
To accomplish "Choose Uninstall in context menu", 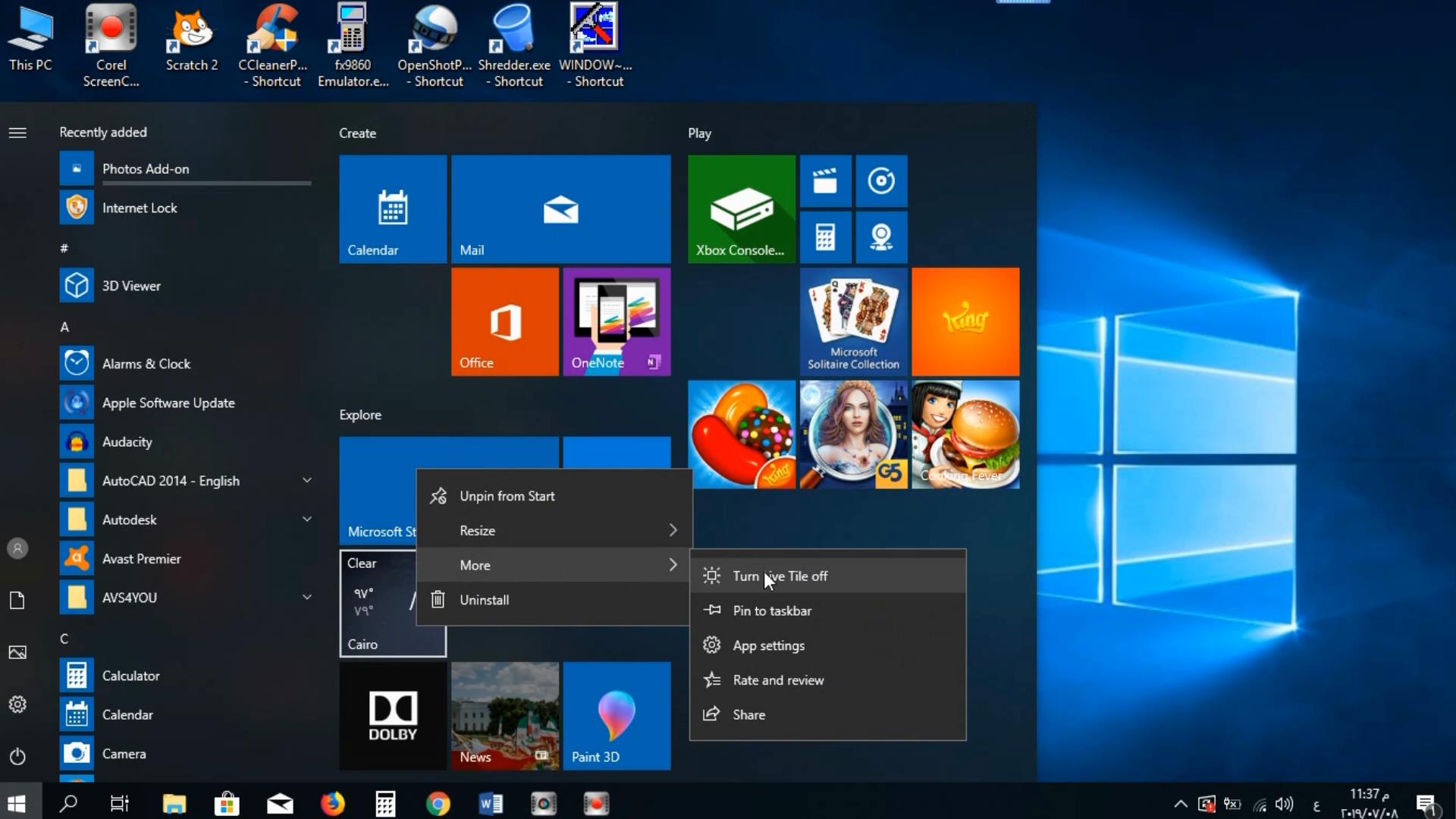I will click(x=554, y=600).
